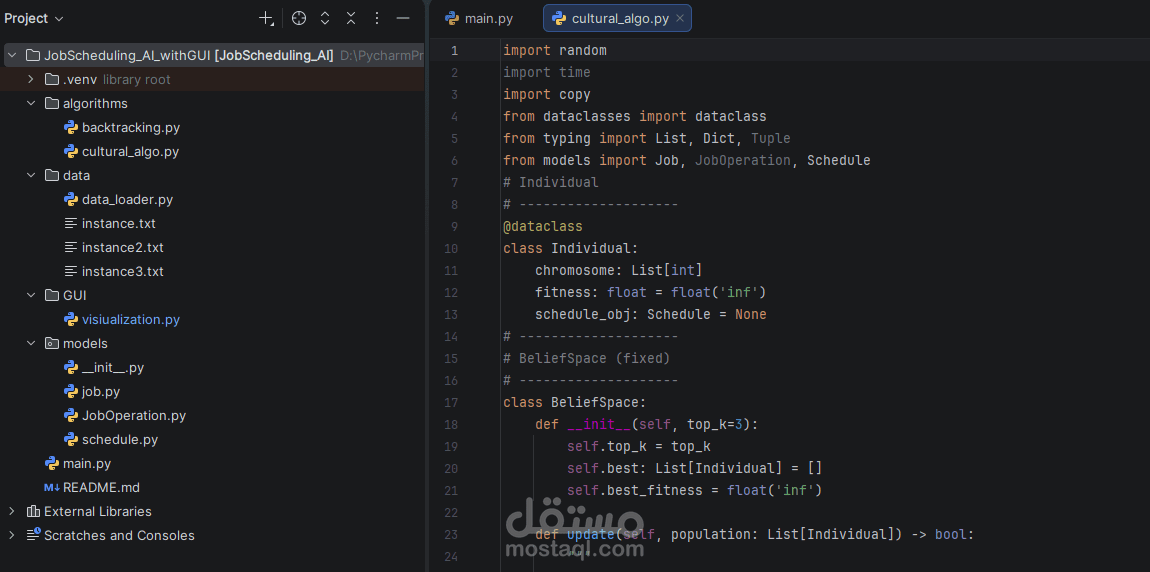Screen dimensions: 1150x572
Task: Click the Python icon beside visiualization.py
Action: point(71,320)
